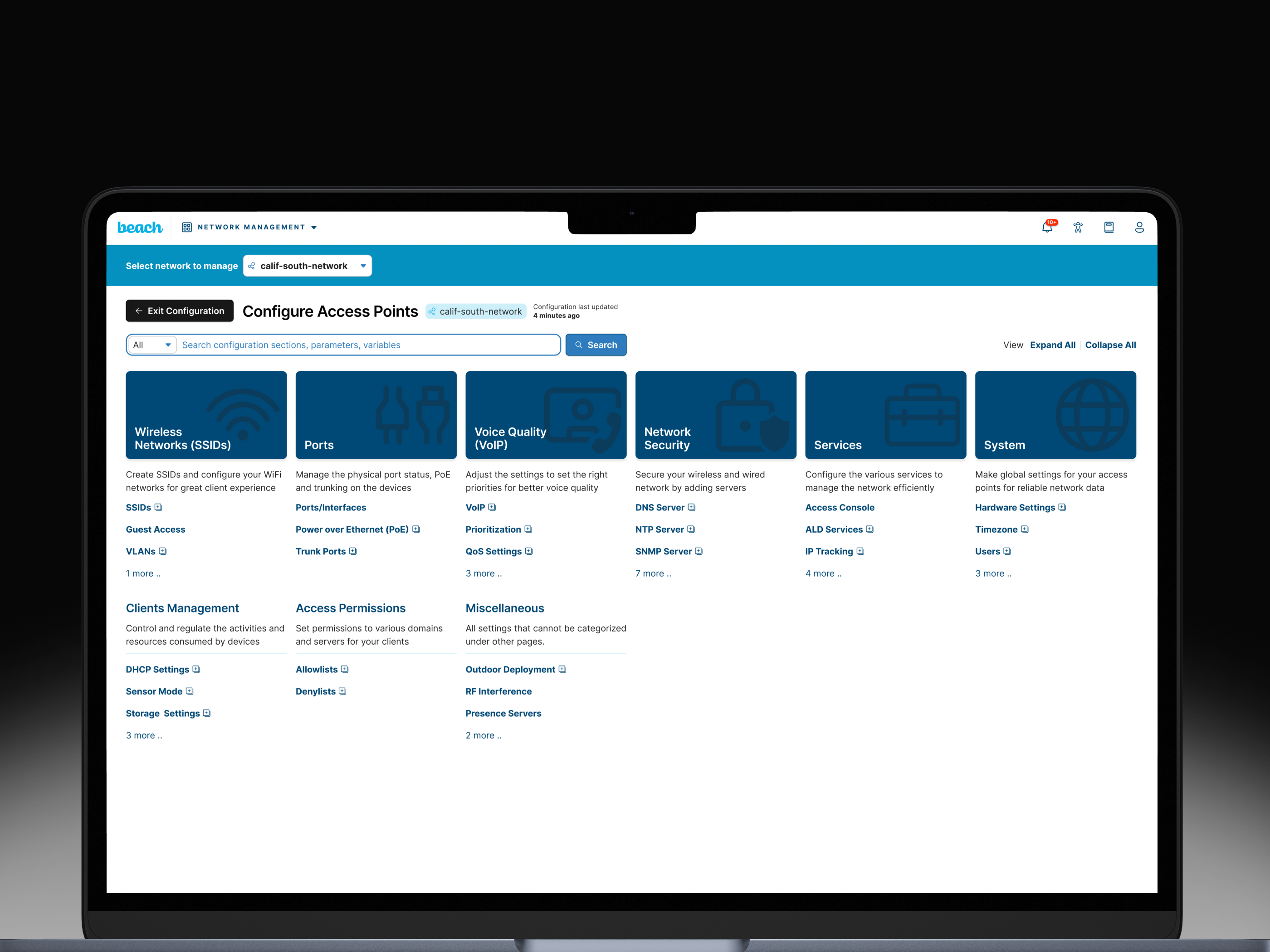Click the accessibility person icon
This screenshot has height=952, width=1270.
point(1078,227)
